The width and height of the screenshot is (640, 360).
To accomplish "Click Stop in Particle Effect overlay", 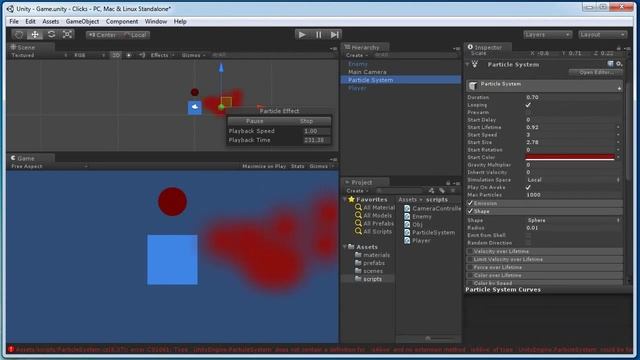I will tap(306, 121).
